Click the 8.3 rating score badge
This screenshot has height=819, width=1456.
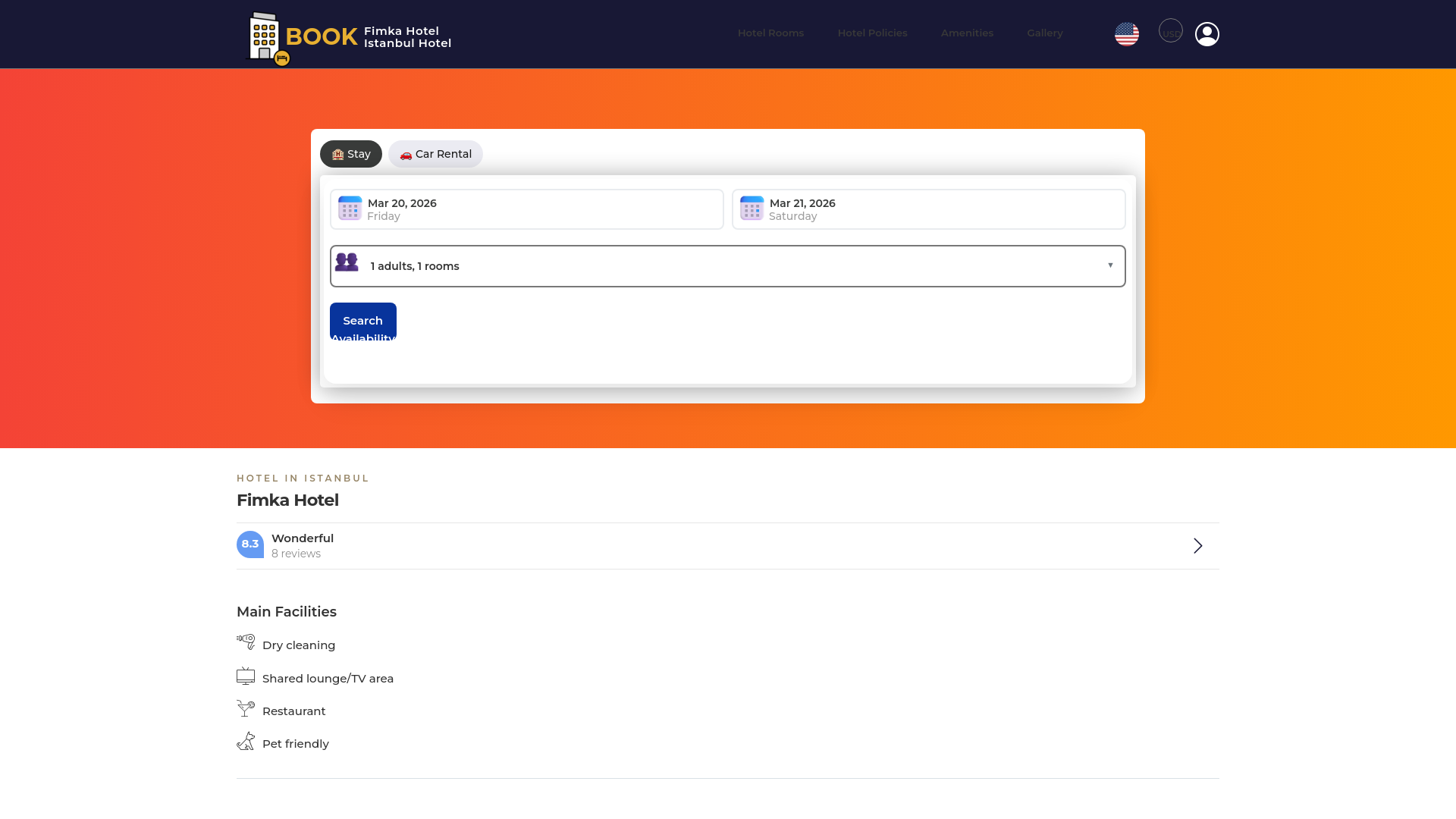(250, 544)
